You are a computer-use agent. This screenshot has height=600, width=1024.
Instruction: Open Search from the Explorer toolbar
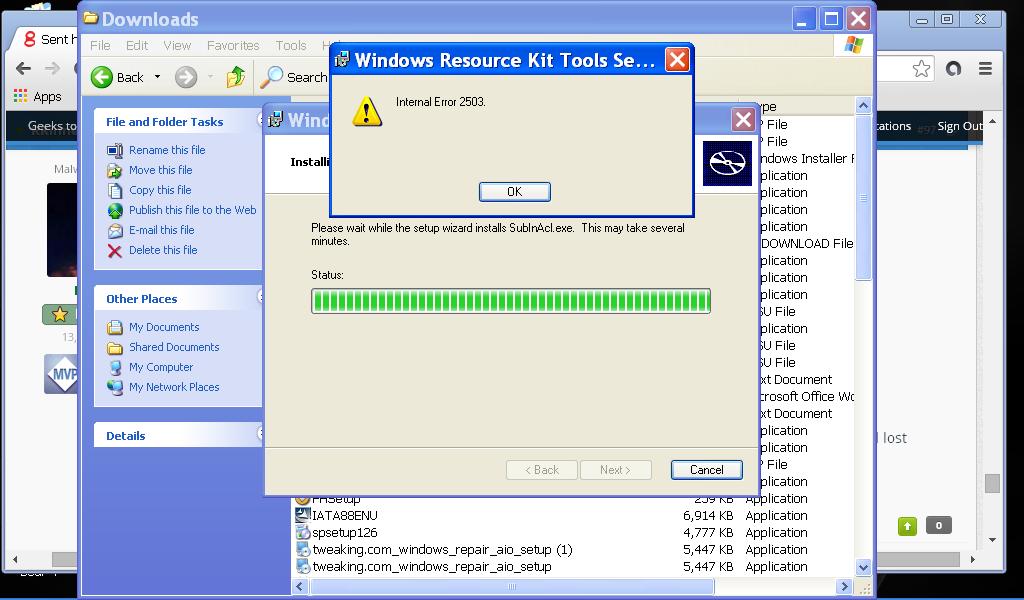[x=294, y=78]
